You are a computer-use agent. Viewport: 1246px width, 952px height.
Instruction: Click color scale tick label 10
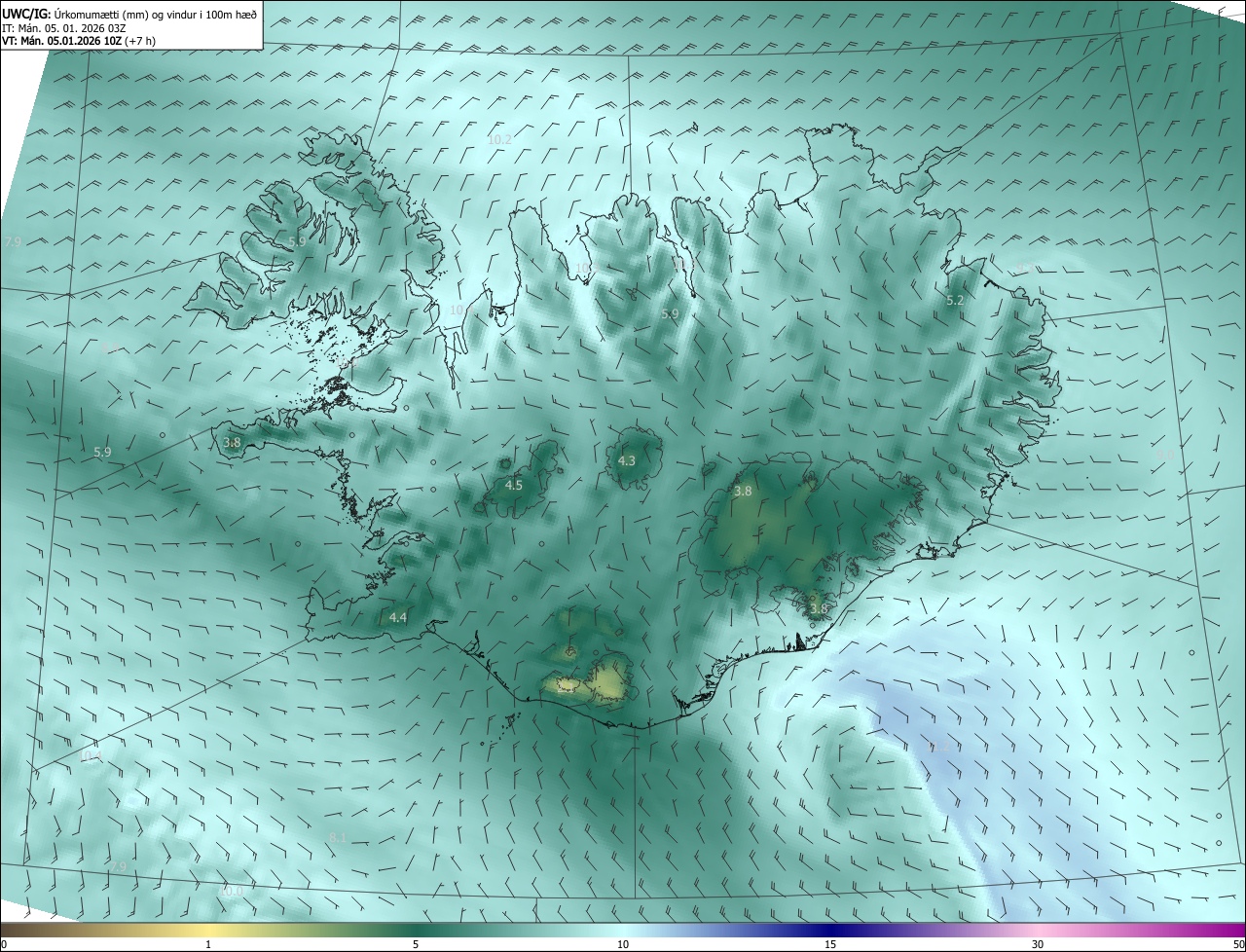pyautogui.click(x=623, y=944)
